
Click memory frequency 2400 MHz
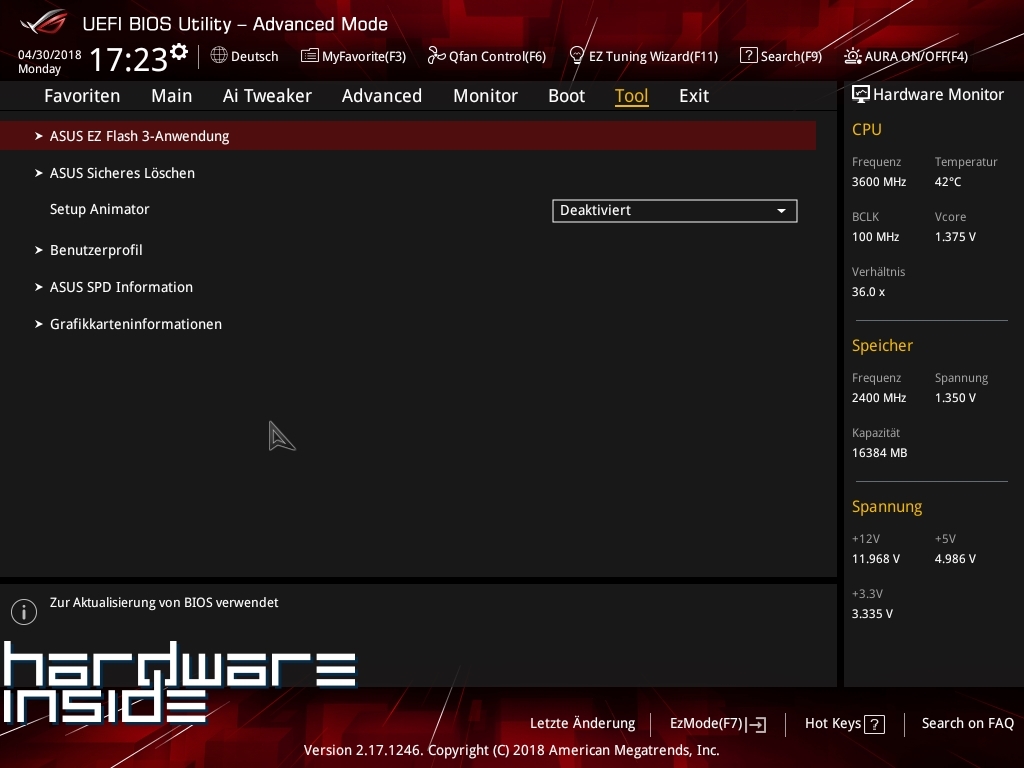click(x=879, y=398)
